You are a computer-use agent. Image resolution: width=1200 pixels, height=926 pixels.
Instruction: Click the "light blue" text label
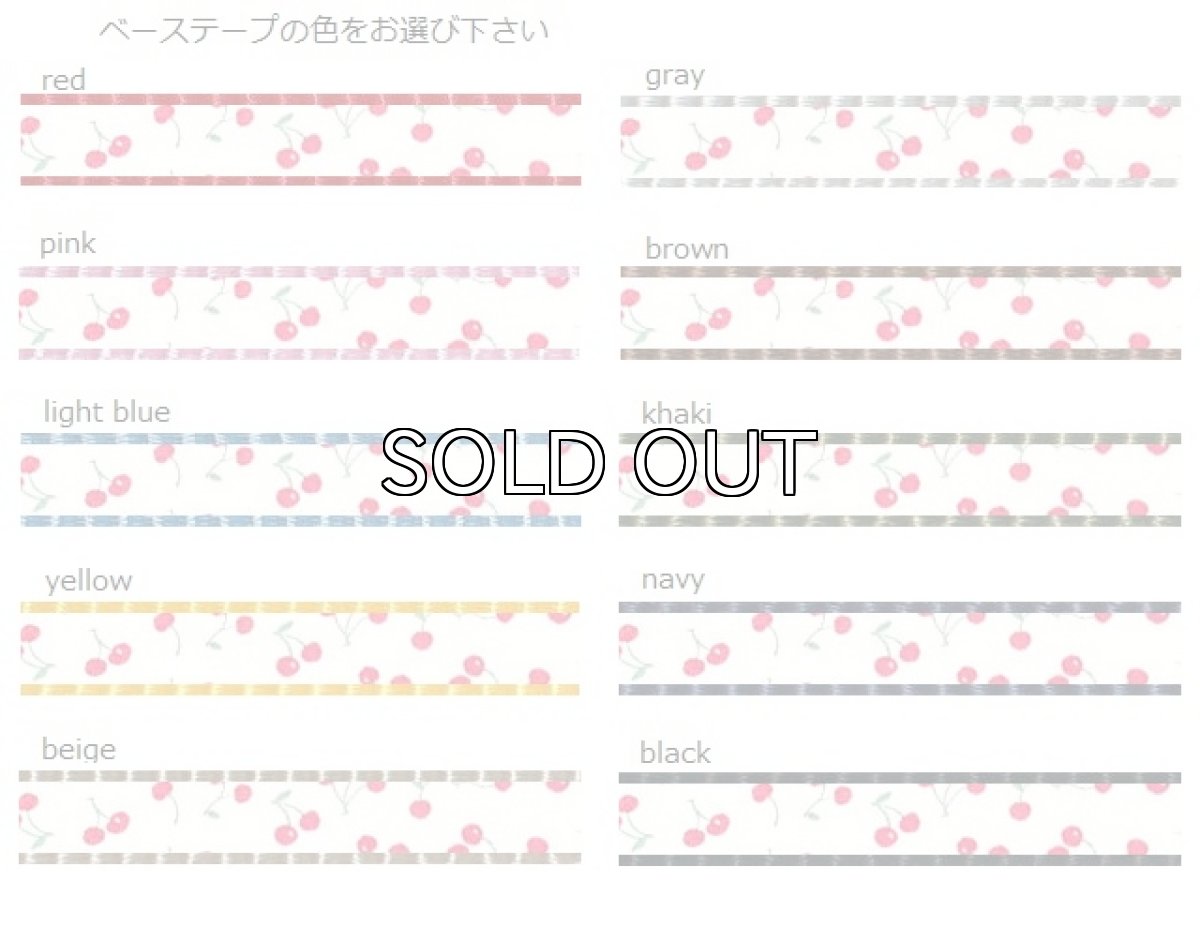click(106, 412)
